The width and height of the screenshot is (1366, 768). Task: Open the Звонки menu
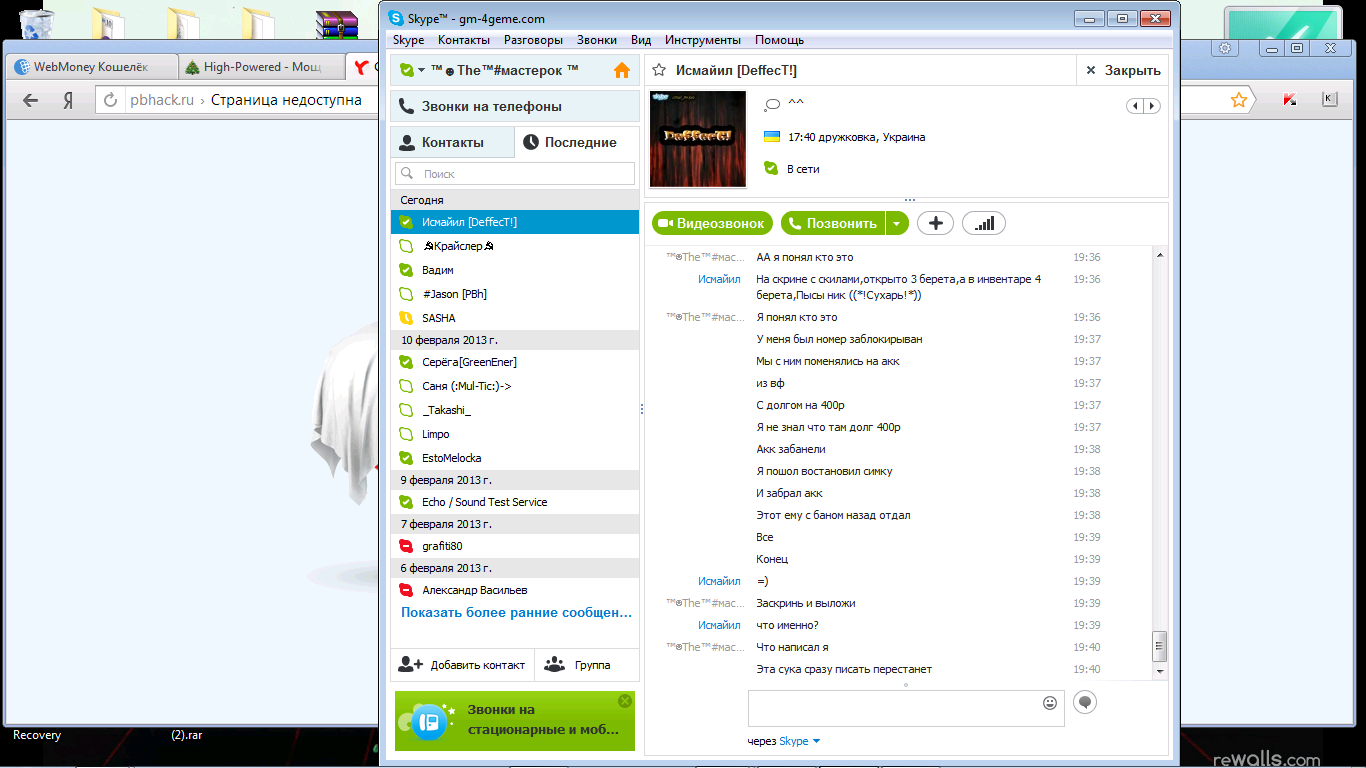[597, 40]
